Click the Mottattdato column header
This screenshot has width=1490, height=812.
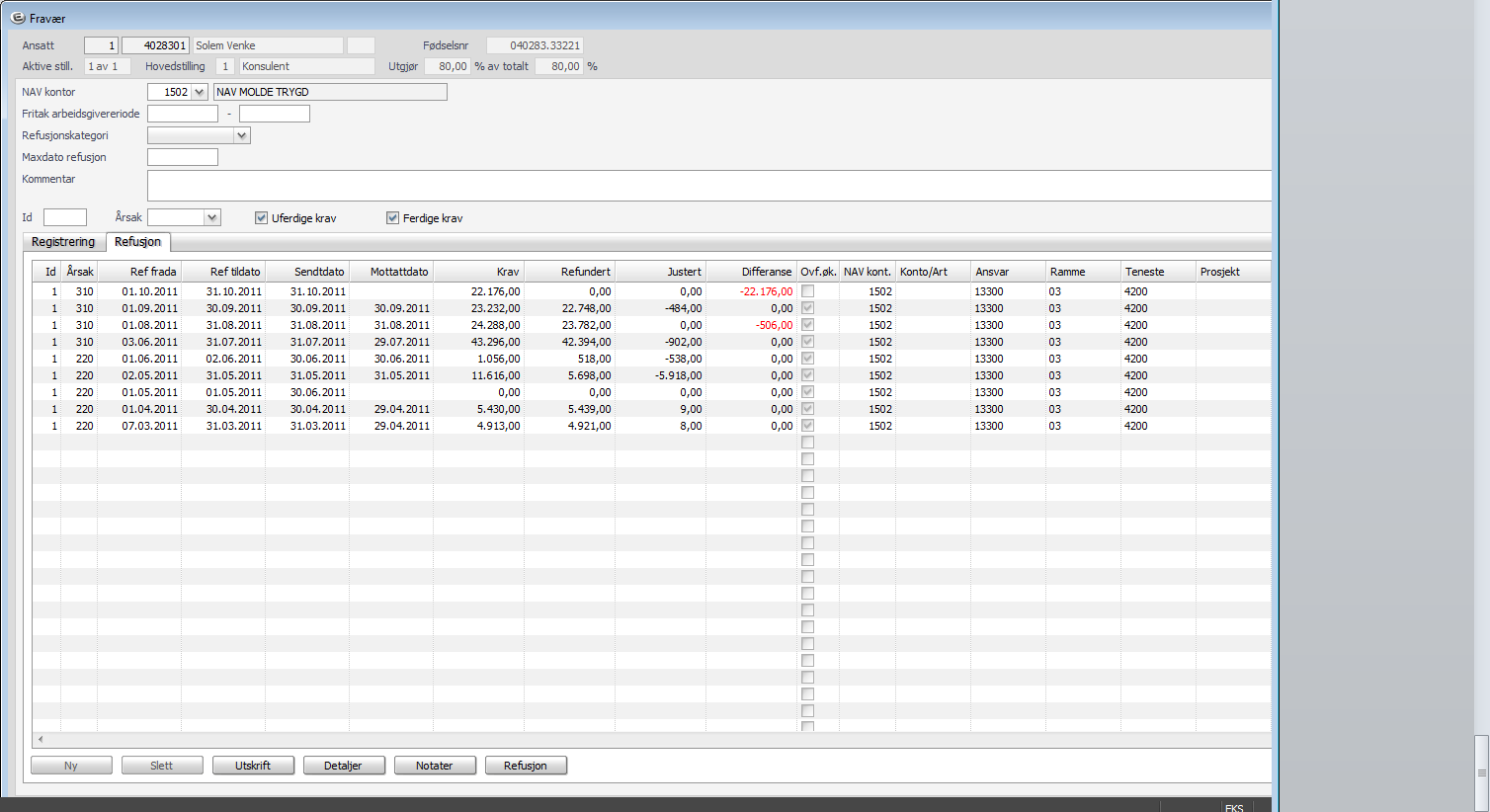tap(391, 272)
